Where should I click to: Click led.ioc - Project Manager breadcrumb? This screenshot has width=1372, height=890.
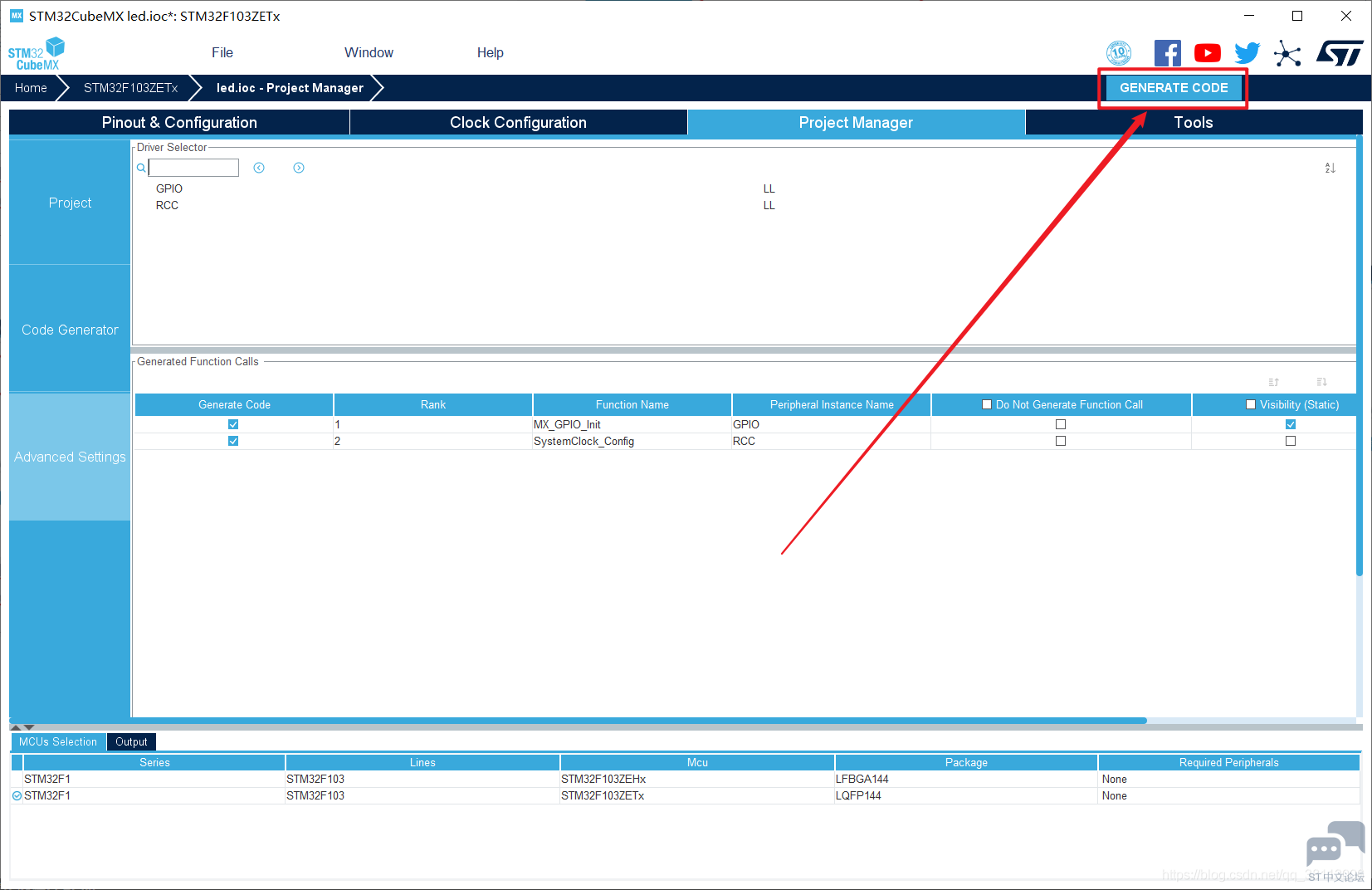pyautogui.click(x=290, y=88)
